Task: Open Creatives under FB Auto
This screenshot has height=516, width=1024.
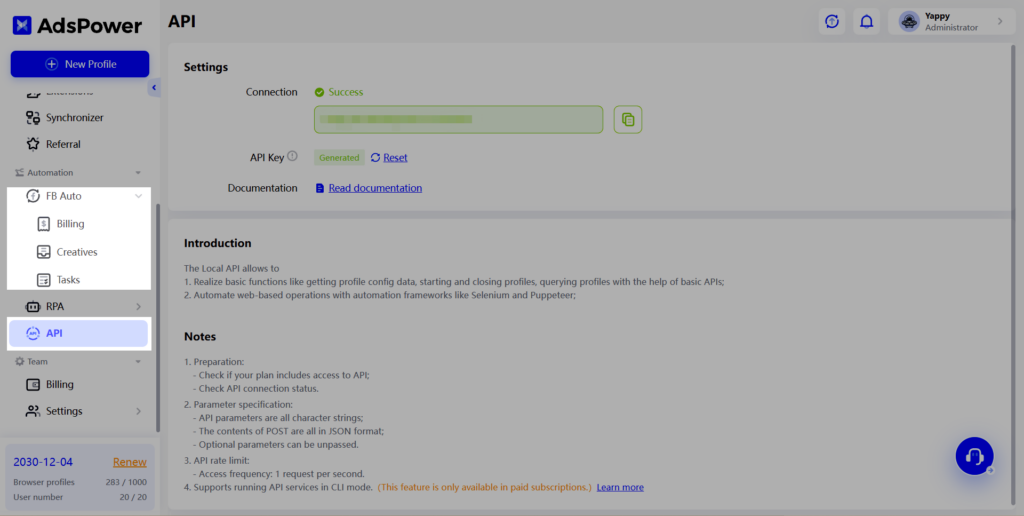Action: click(x=76, y=252)
